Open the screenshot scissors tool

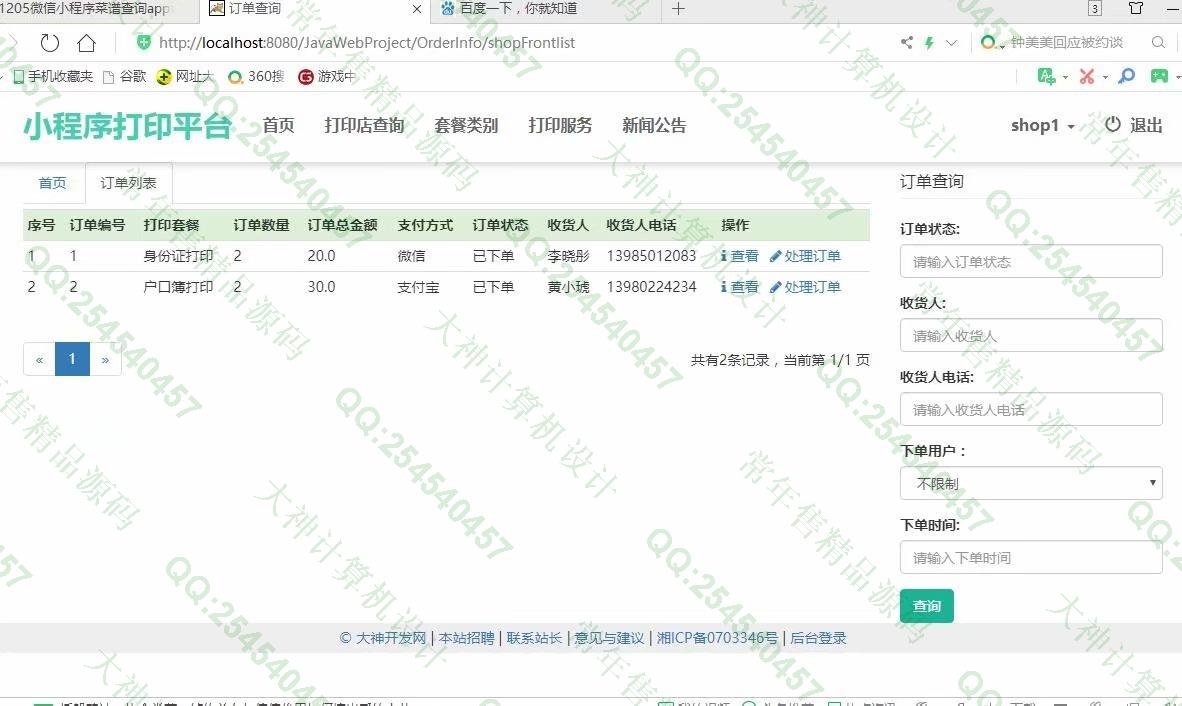(1086, 76)
